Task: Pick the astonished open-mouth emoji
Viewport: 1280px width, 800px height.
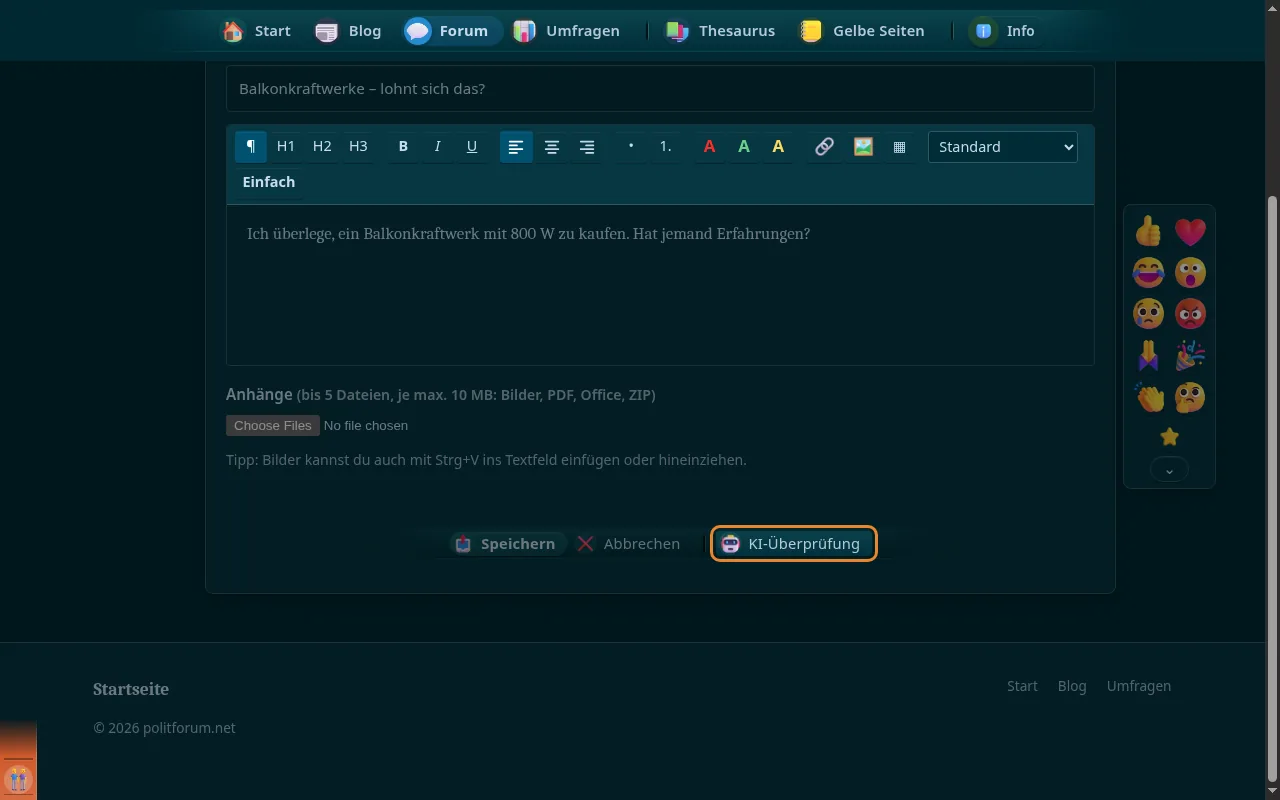Action: [1190, 273]
